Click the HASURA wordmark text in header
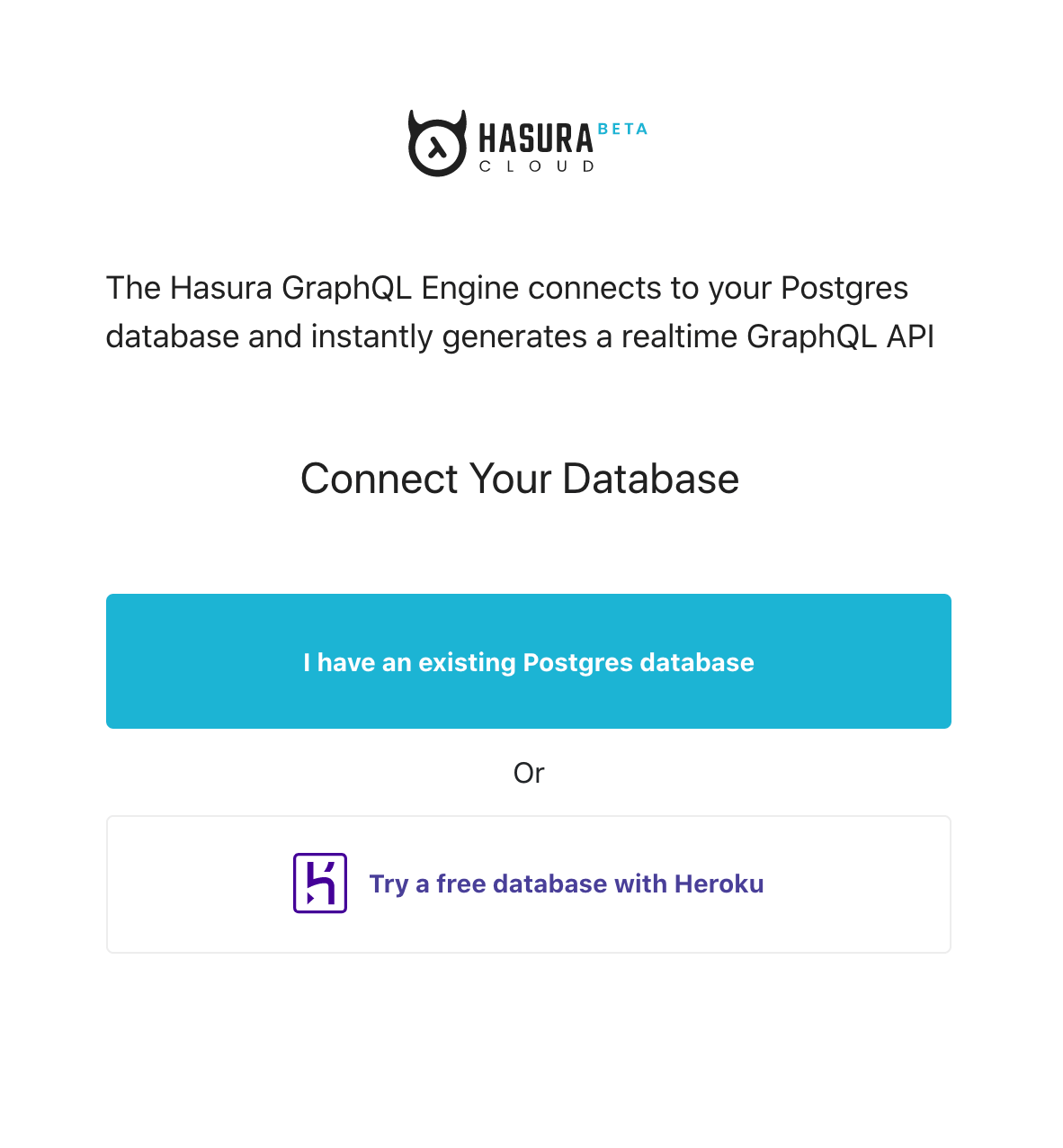Viewport: 1063px width, 1148px height. [x=536, y=139]
